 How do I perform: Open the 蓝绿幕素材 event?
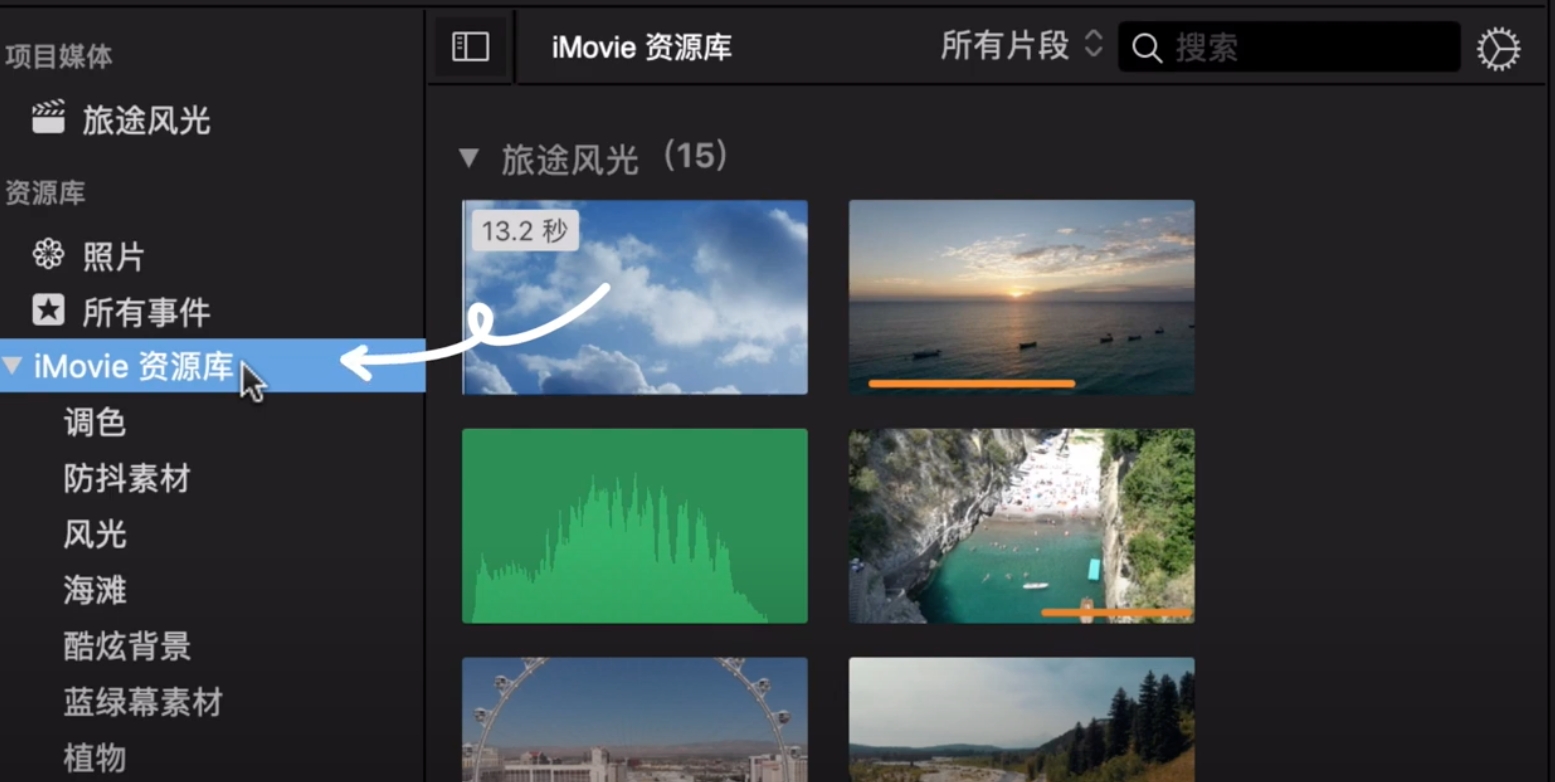click(x=143, y=702)
